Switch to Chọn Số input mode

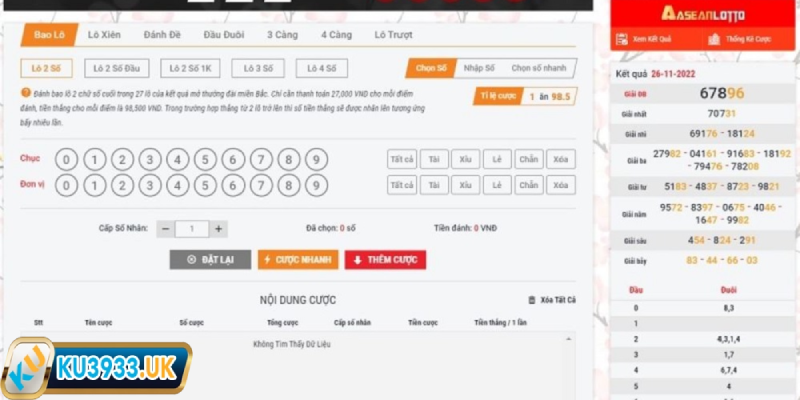[431, 68]
